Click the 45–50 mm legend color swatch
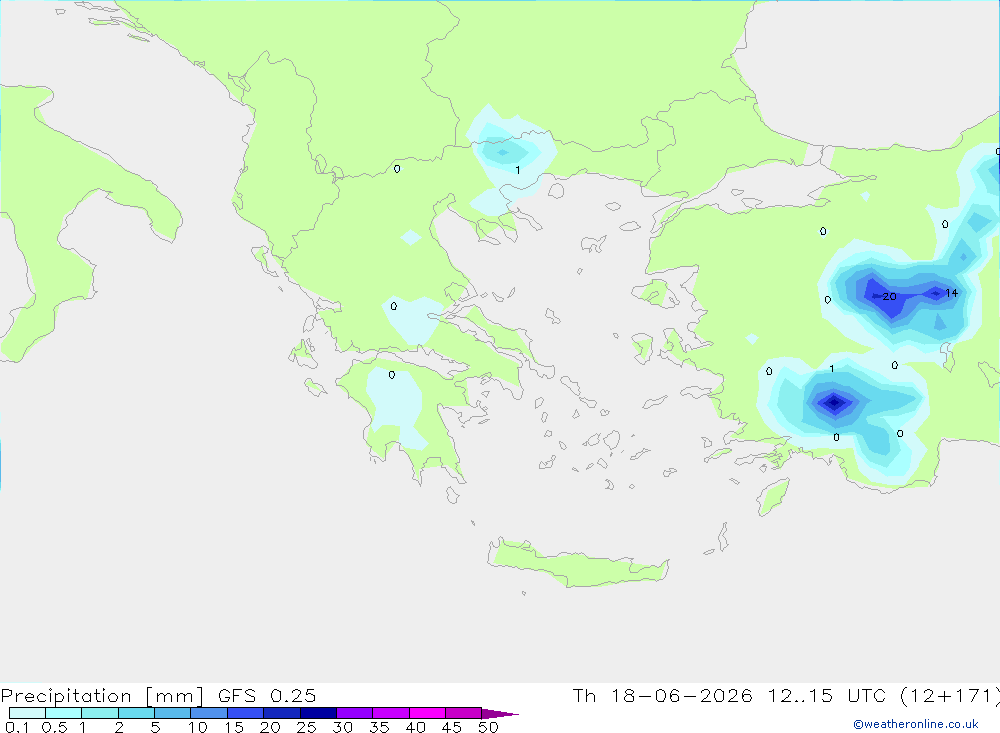1000x733 pixels. [x=464, y=713]
